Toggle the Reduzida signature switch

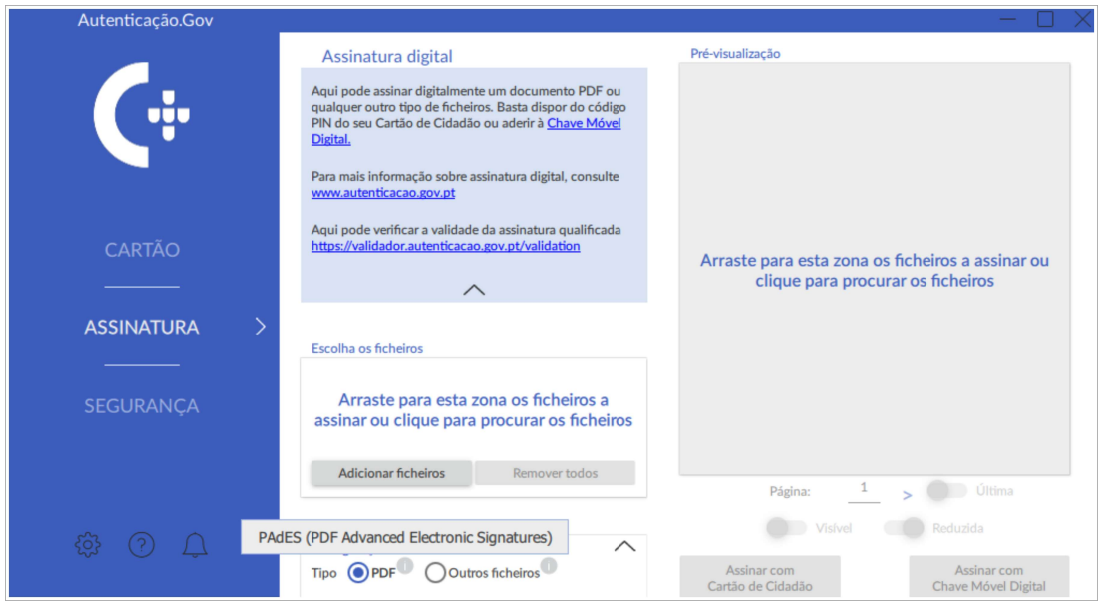click(904, 527)
